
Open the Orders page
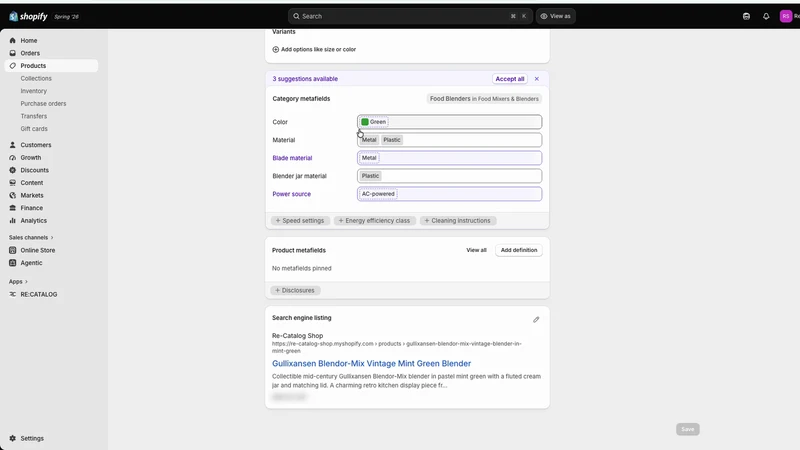click(30, 53)
